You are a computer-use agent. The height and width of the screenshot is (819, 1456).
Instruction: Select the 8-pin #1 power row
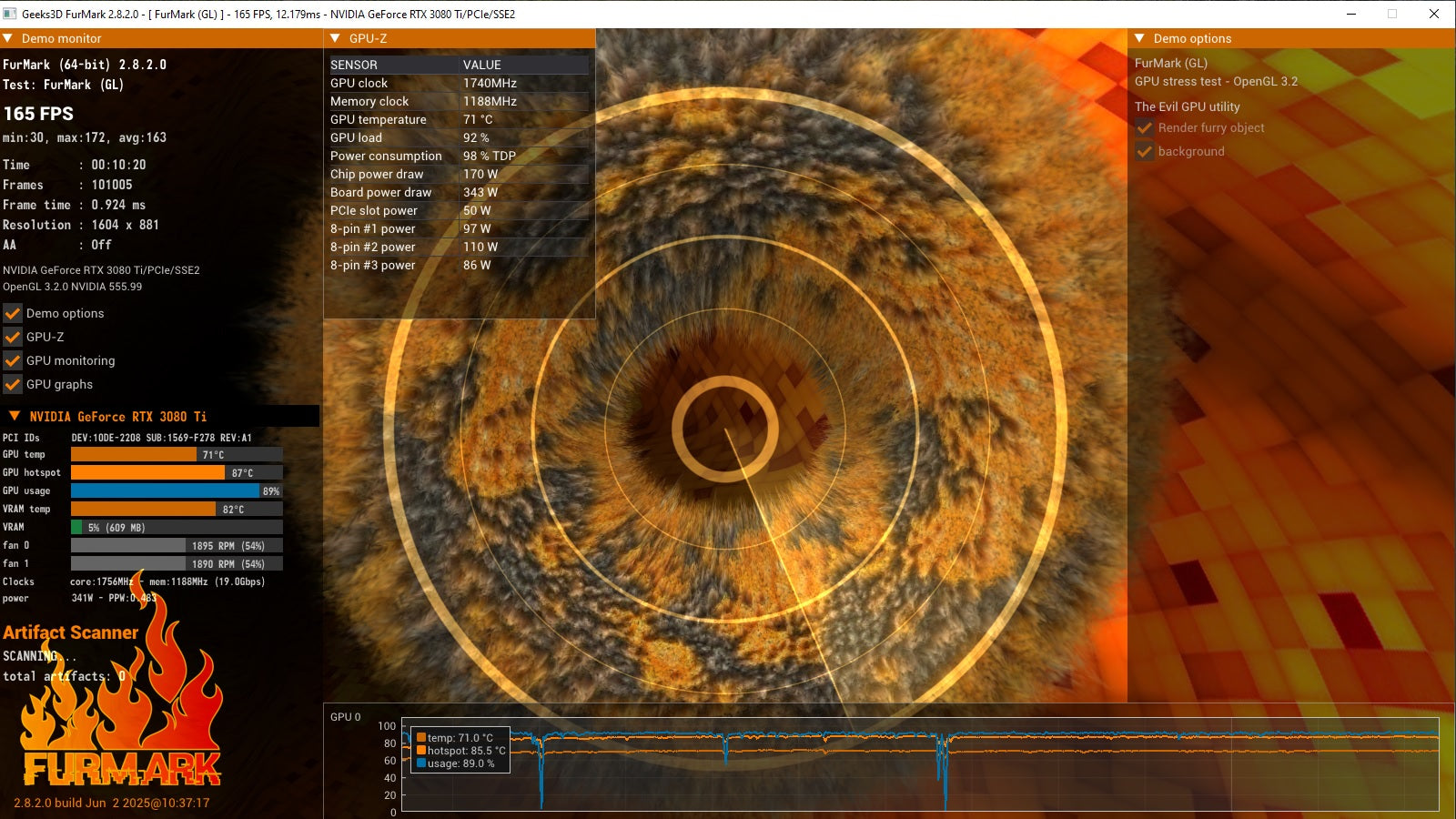[x=460, y=228]
